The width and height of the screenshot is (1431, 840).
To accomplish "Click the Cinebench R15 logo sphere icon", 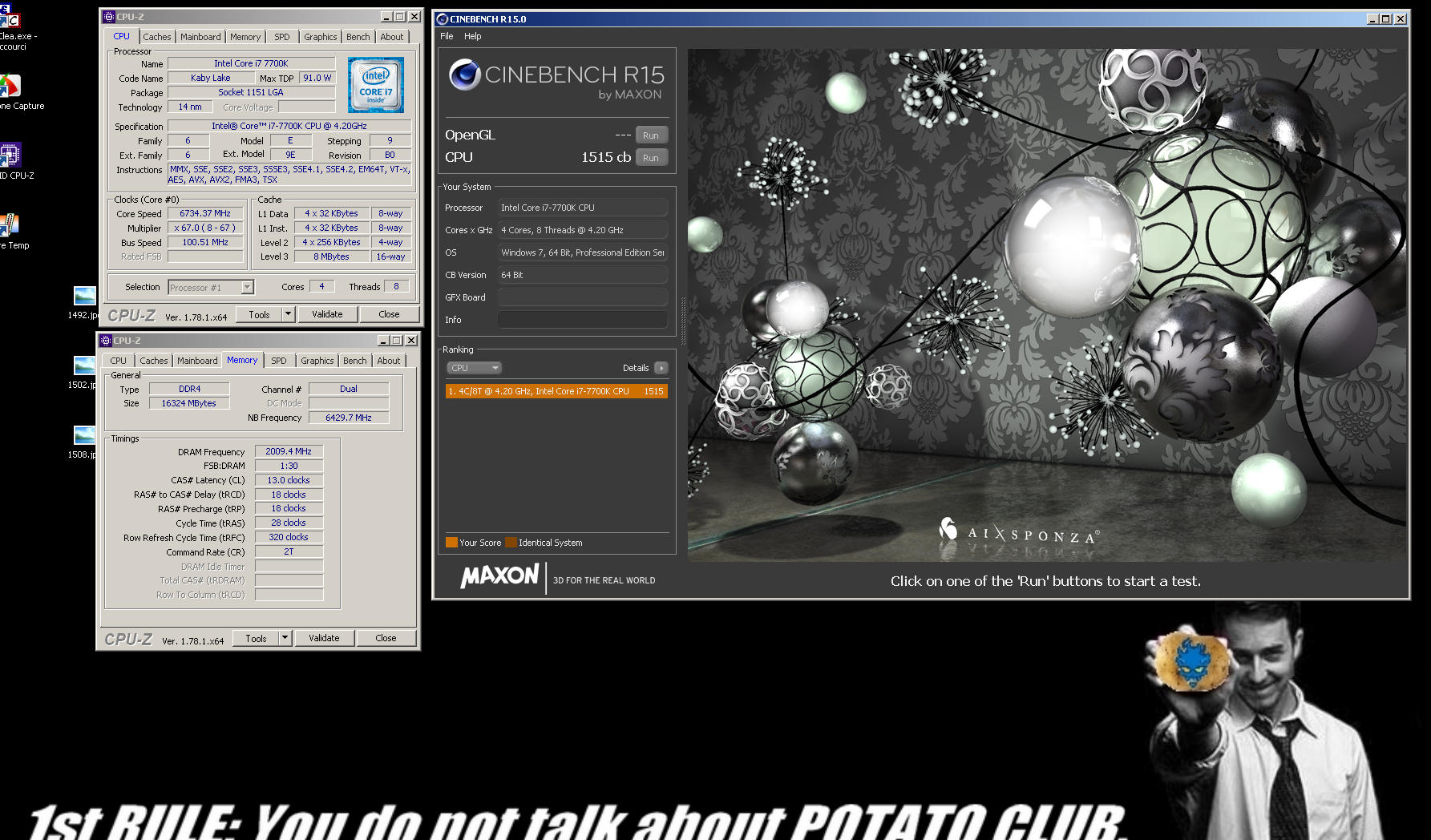I will pos(464,75).
